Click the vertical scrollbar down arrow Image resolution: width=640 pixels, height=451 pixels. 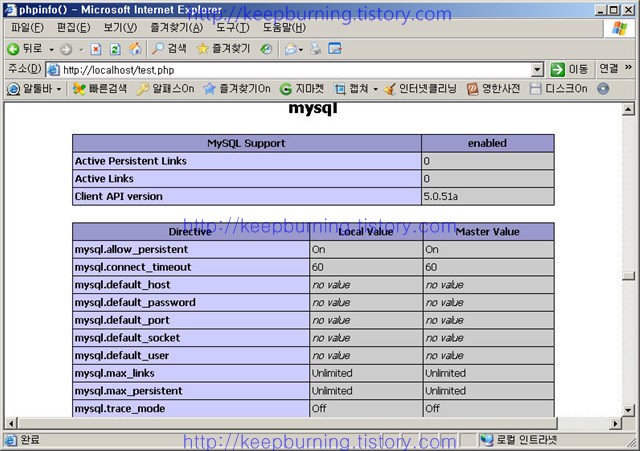click(628, 410)
